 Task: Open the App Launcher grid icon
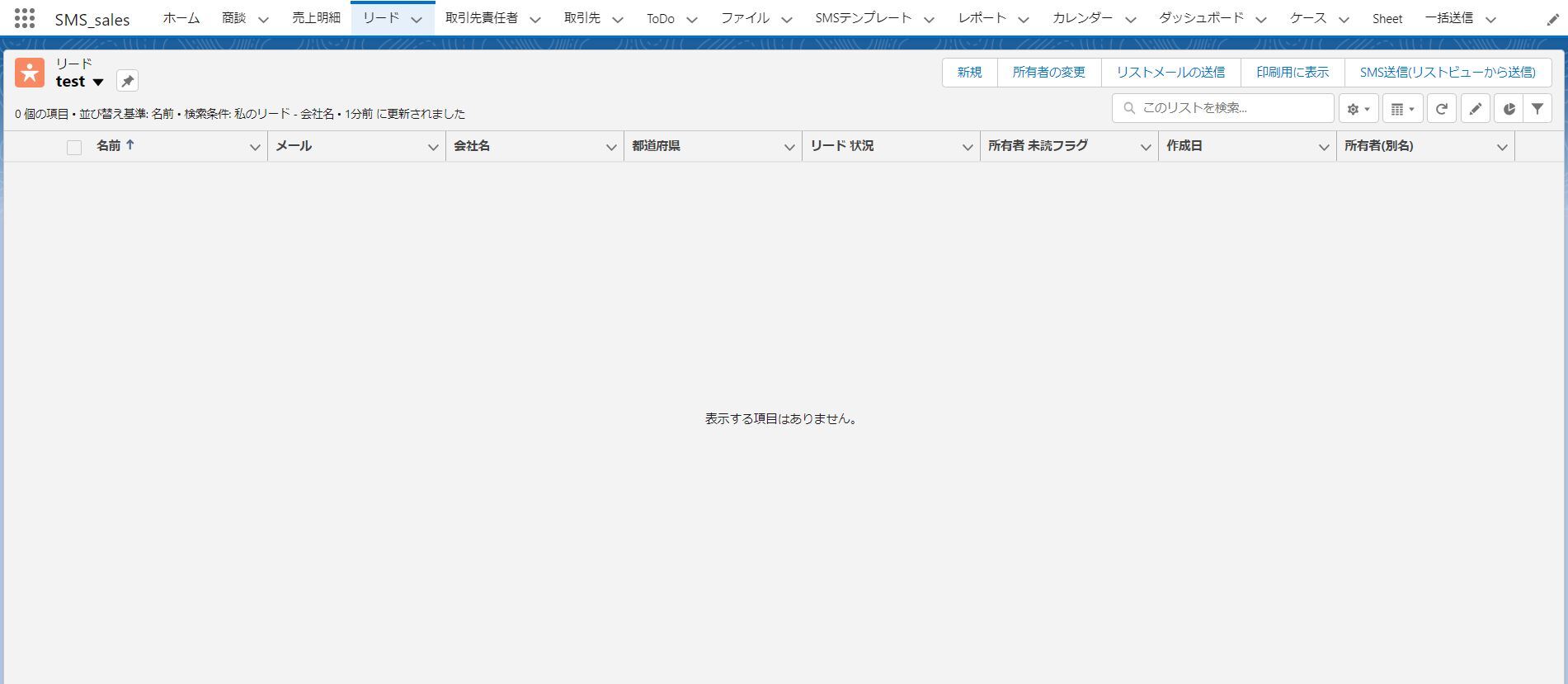(25, 18)
